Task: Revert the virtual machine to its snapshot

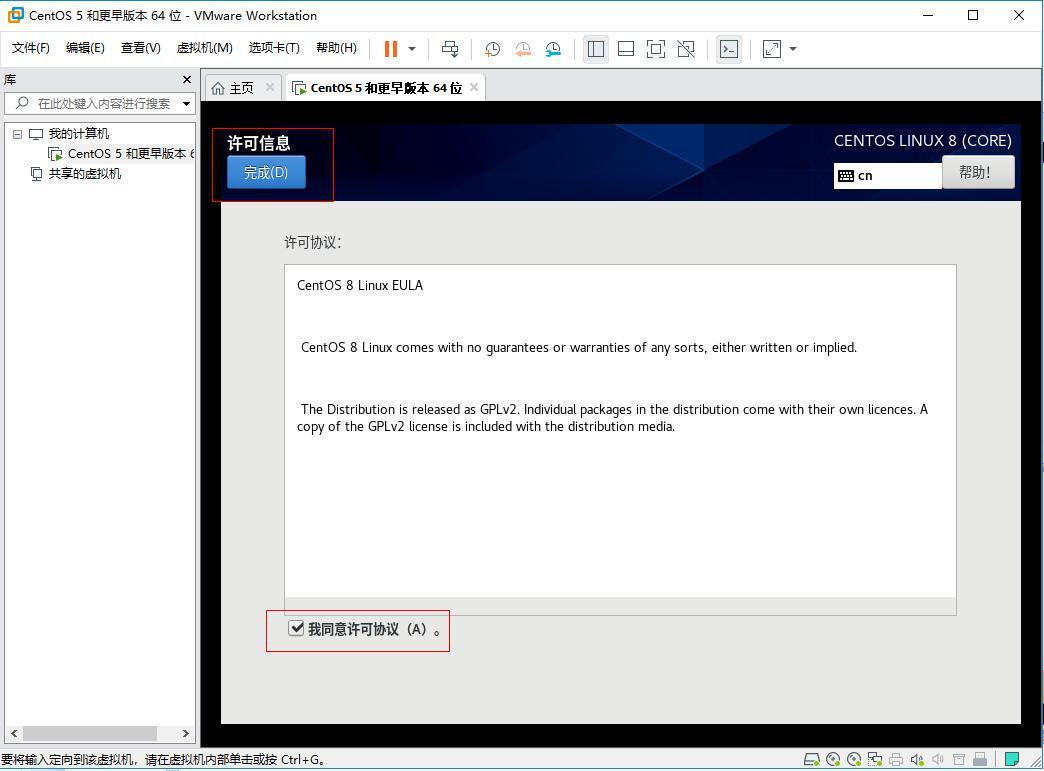Action: pos(523,49)
